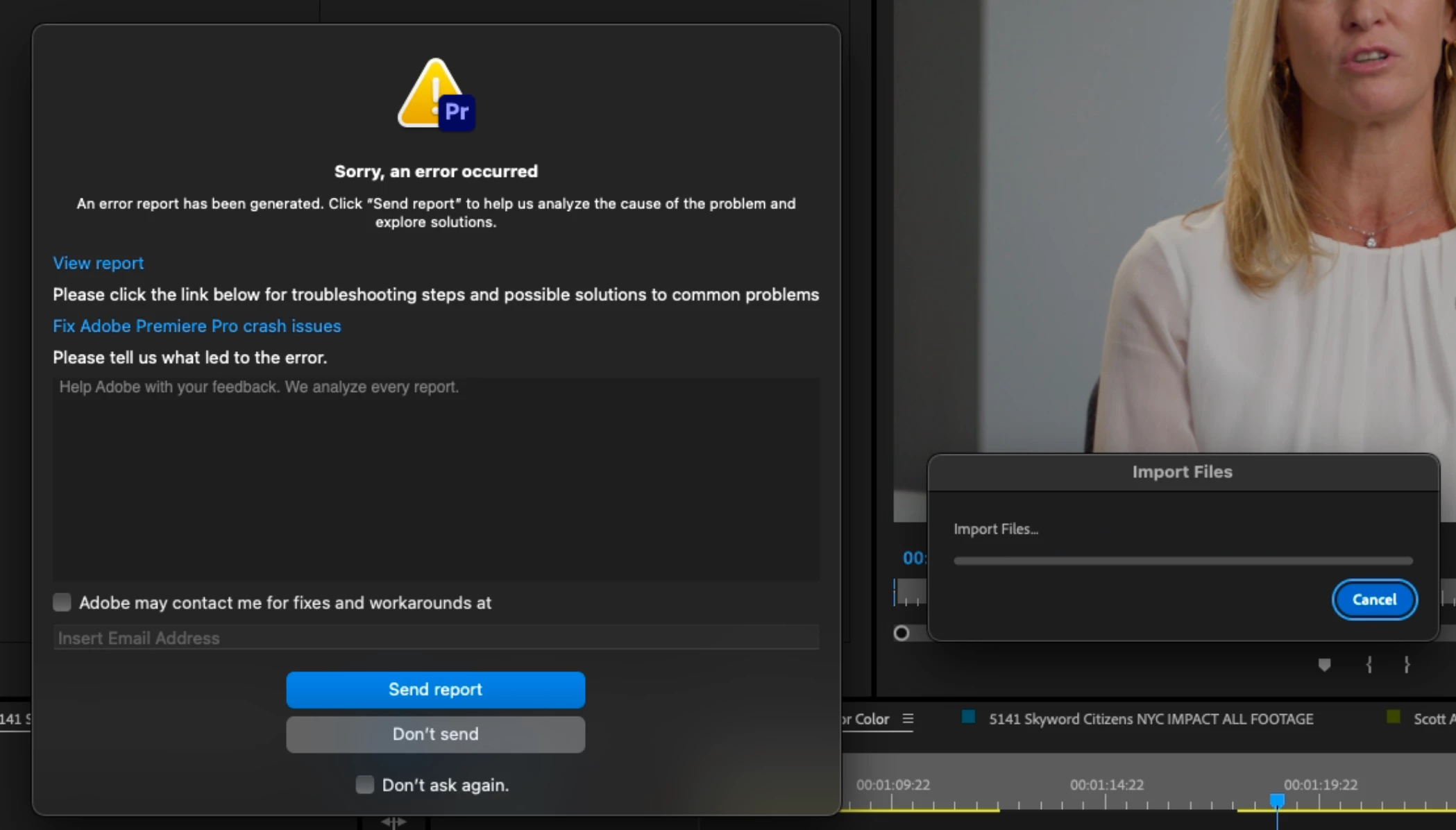
Task: Click the blue timeline playhead marker
Action: coord(1277,801)
